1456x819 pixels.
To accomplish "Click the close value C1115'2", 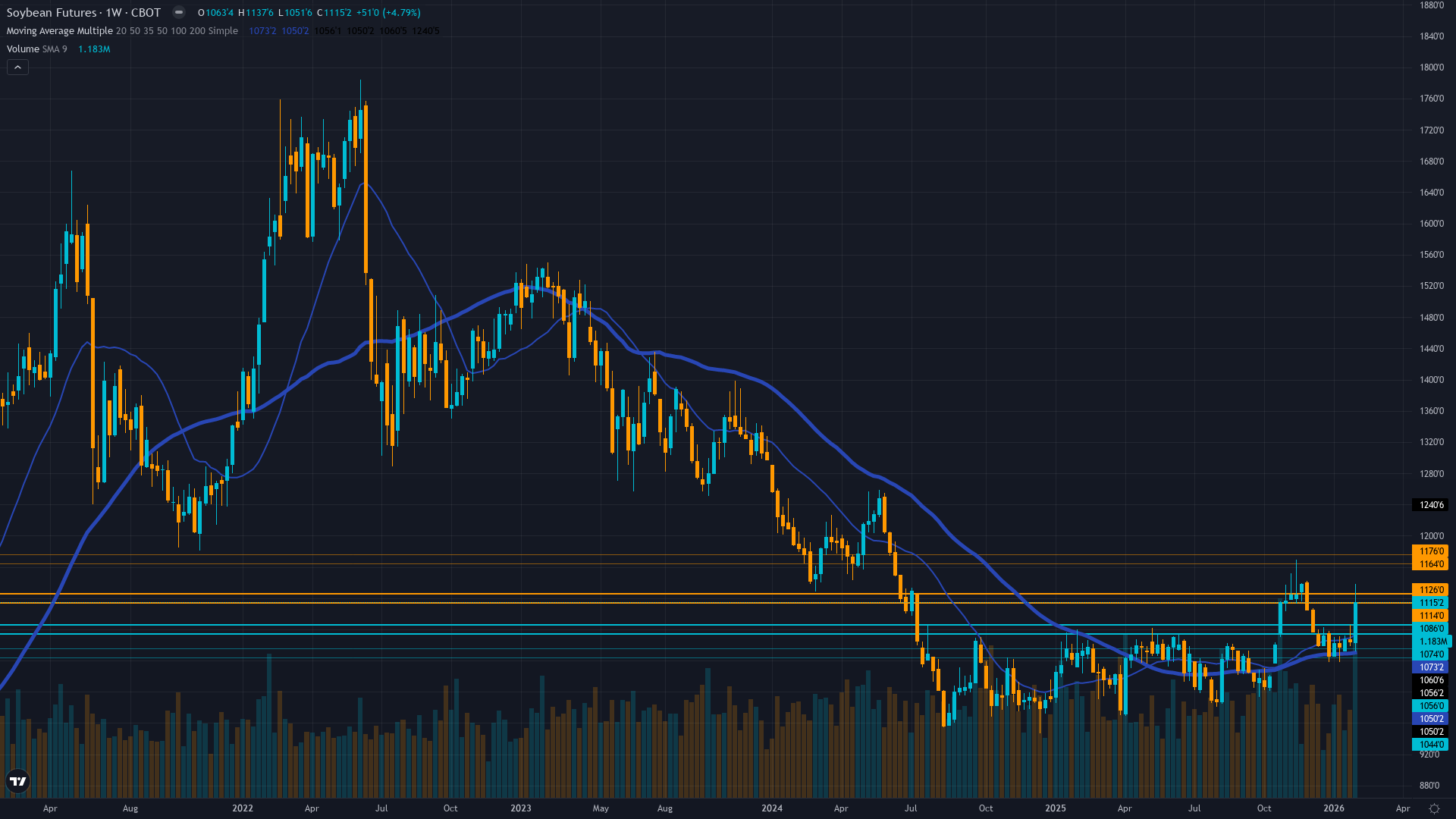I will click(334, 13).
